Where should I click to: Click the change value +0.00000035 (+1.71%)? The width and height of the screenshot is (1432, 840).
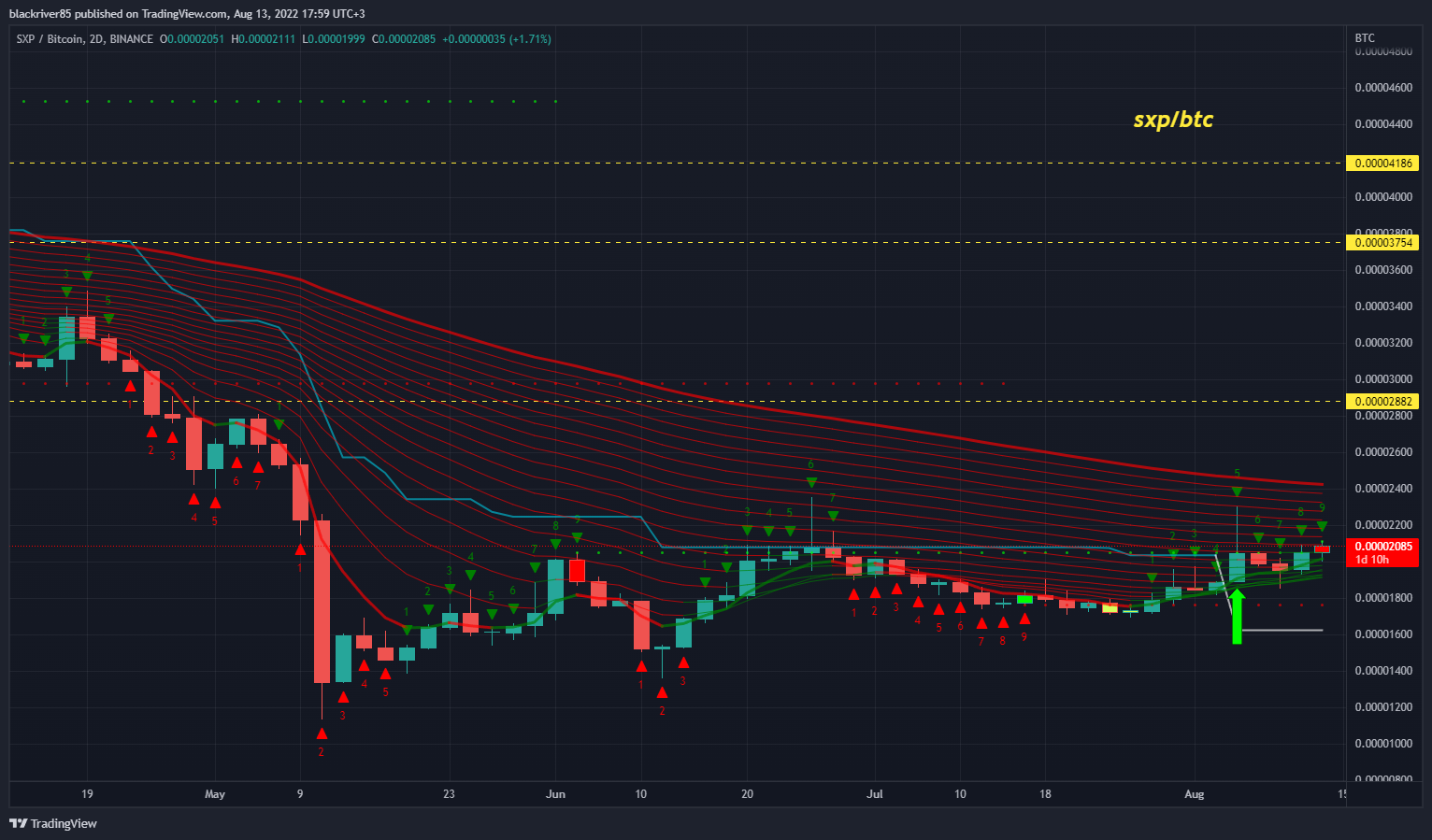(x=496, y=39)
